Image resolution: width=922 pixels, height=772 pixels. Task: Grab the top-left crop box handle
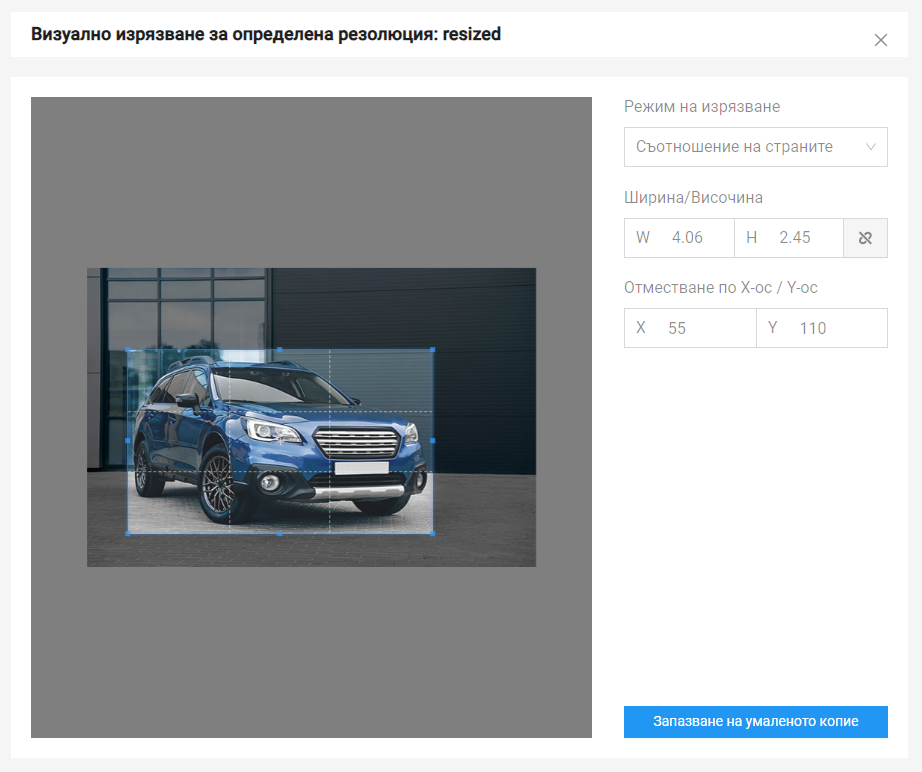tap(127, 350)
